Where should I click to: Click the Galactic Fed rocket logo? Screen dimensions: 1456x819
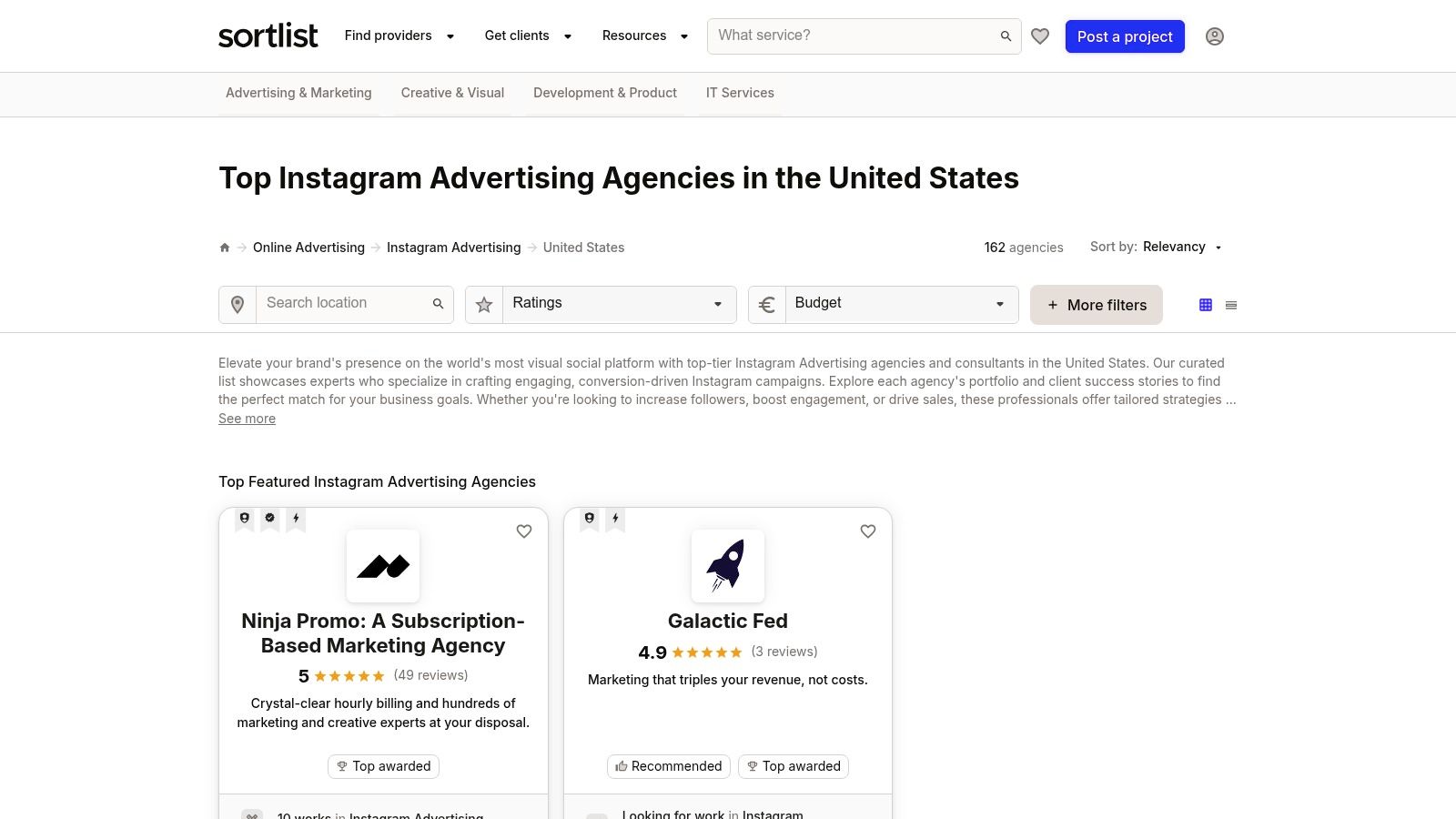[x=728, y=566]
